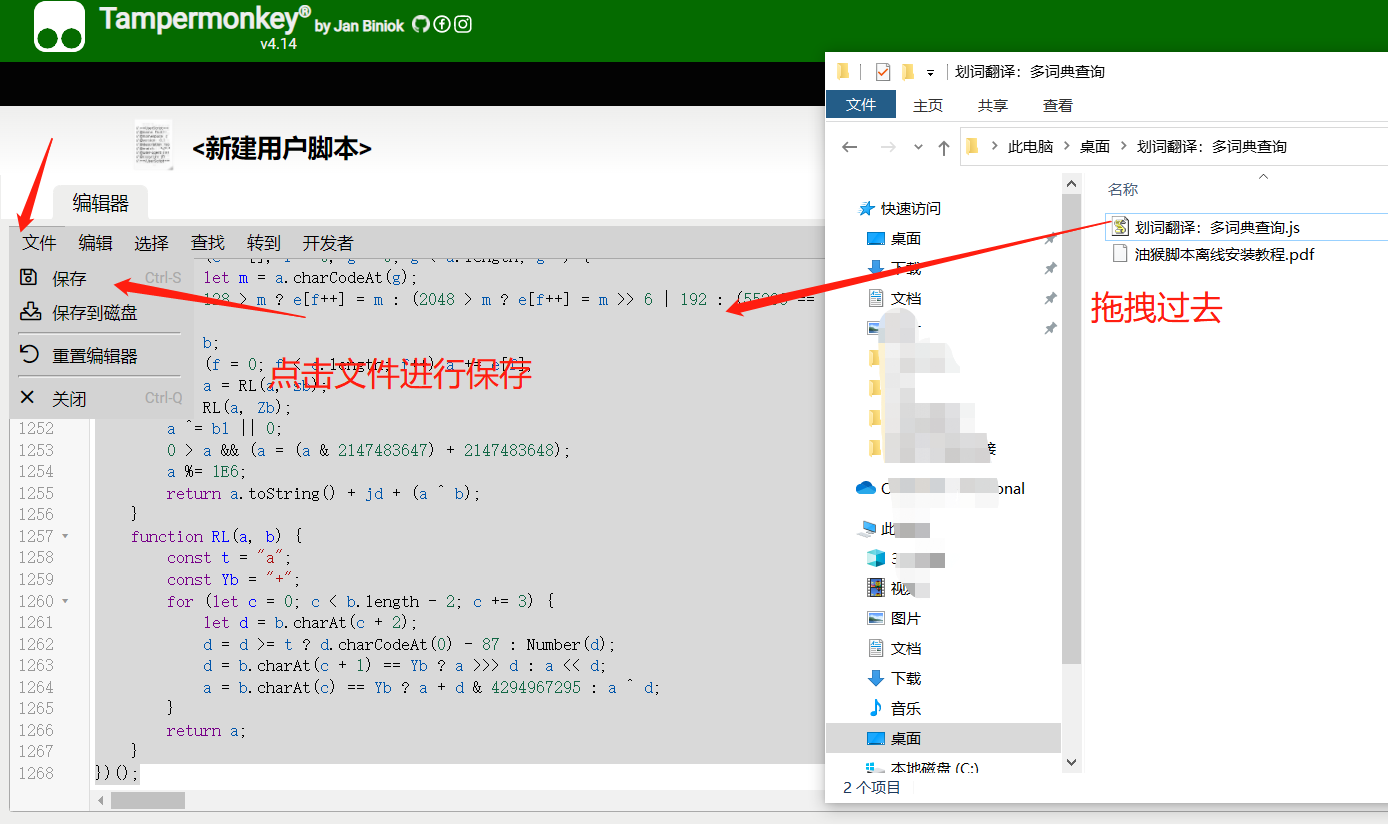Go up one folder with the up arrow

[x=944, y=147]
